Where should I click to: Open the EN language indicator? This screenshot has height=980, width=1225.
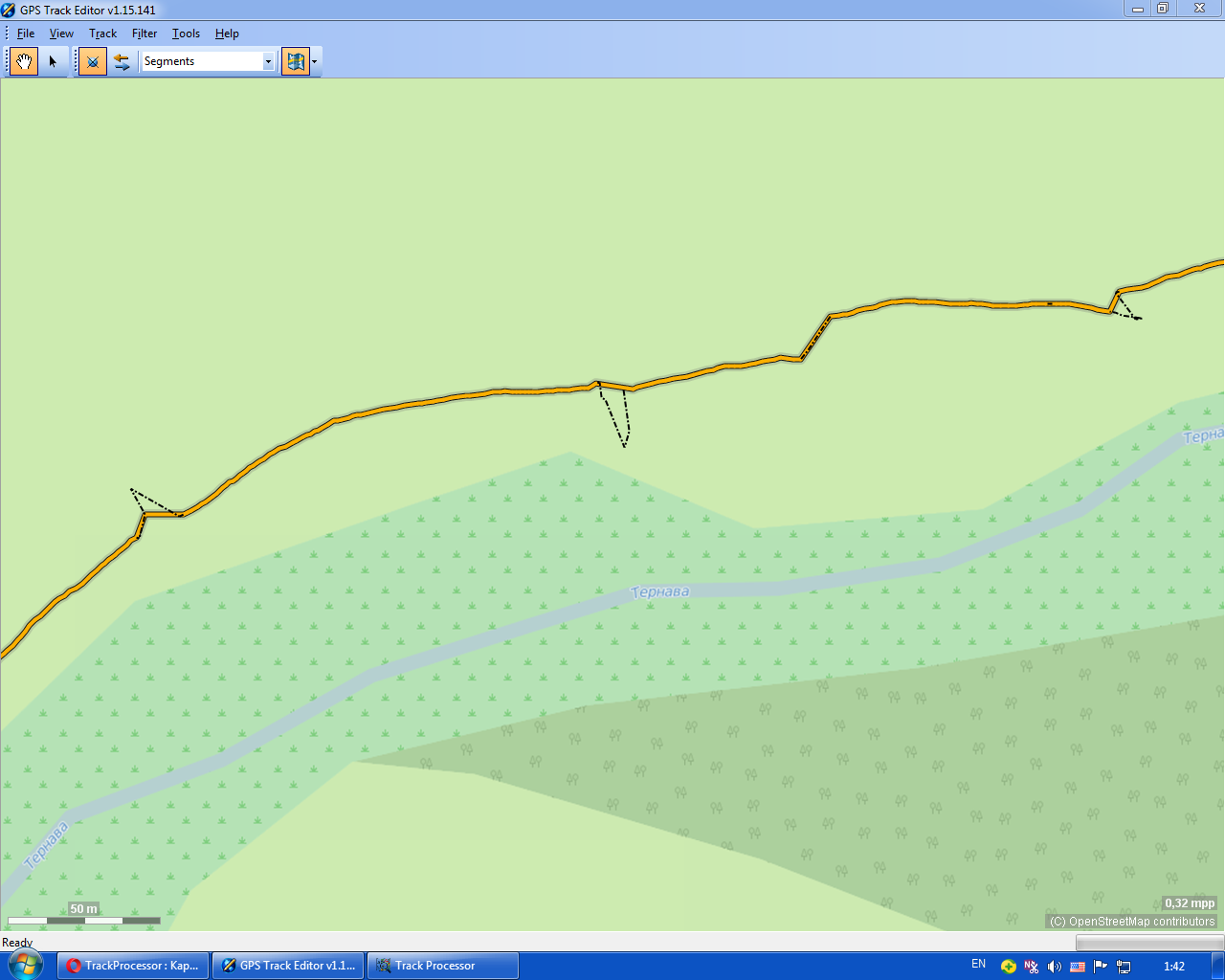(978, 965)
